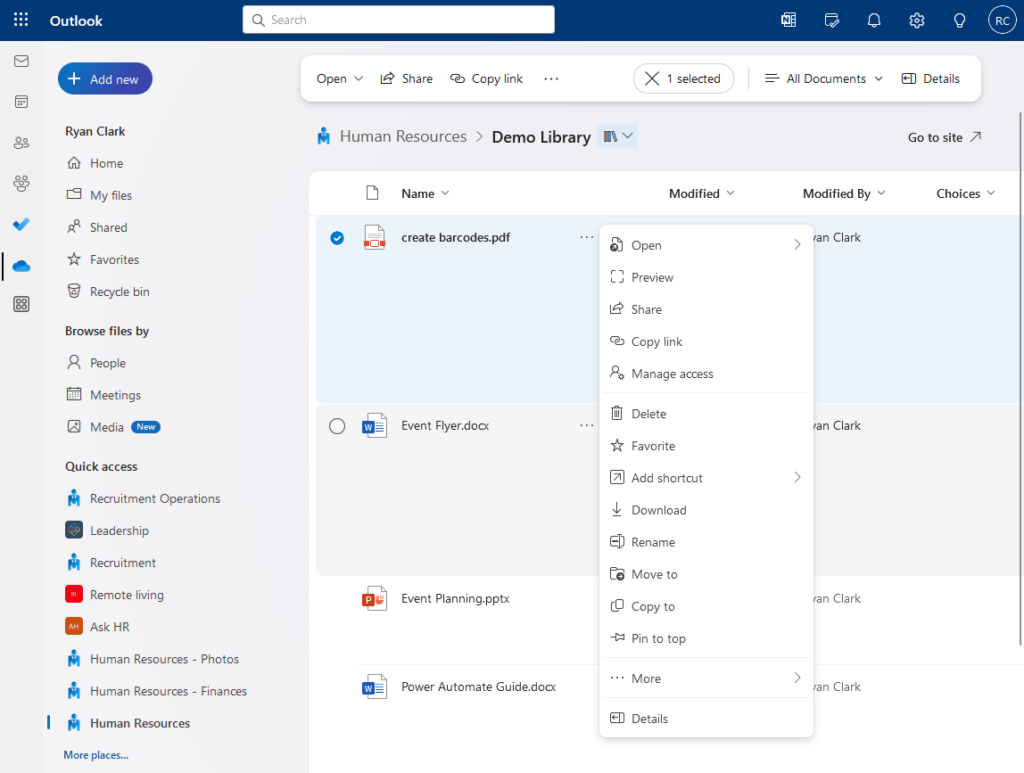Open More places link

[96, 755]
